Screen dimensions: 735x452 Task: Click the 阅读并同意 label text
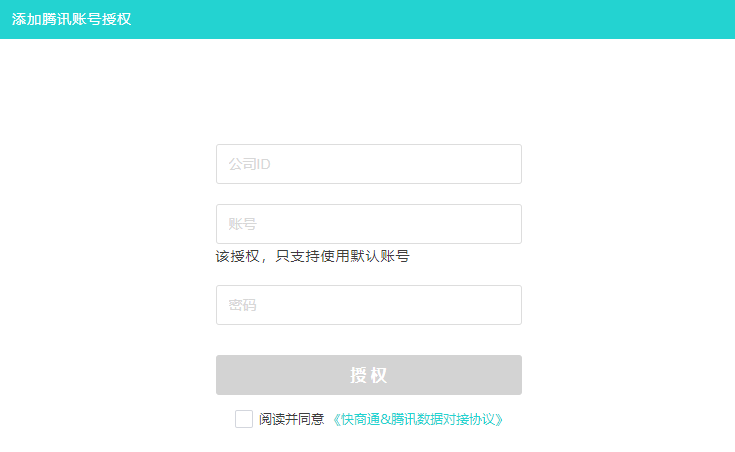[291, 420]
